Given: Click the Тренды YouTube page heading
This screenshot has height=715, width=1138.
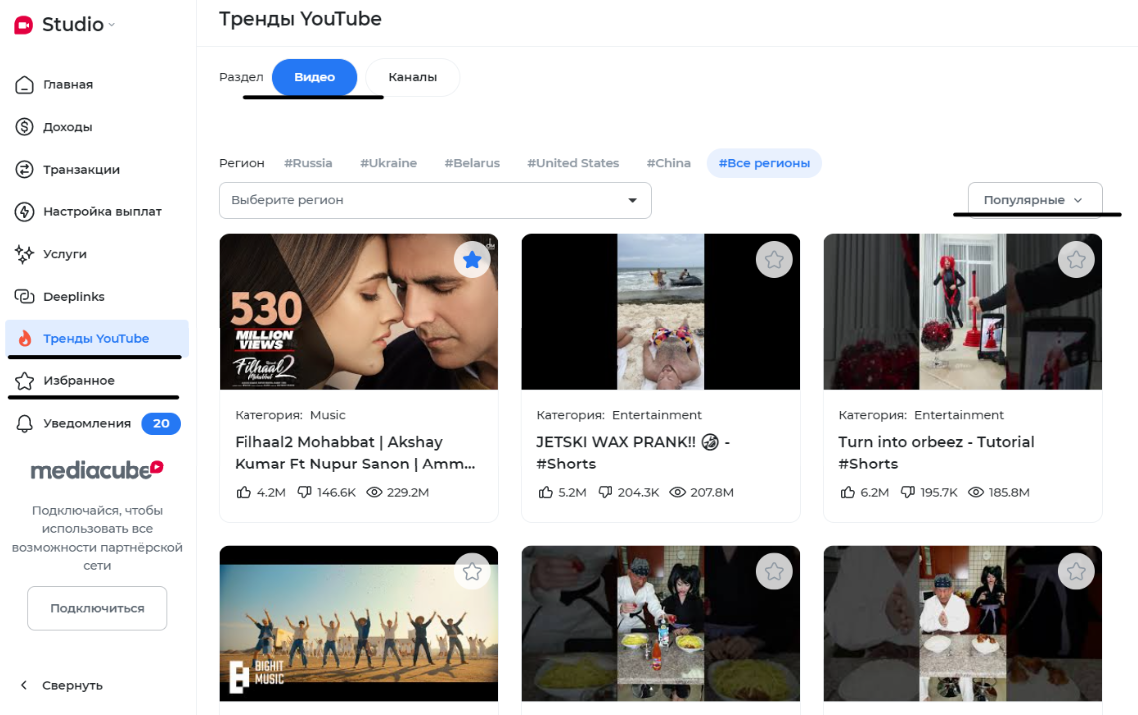Looking at the screenshot, I should [x=300, y=19].
